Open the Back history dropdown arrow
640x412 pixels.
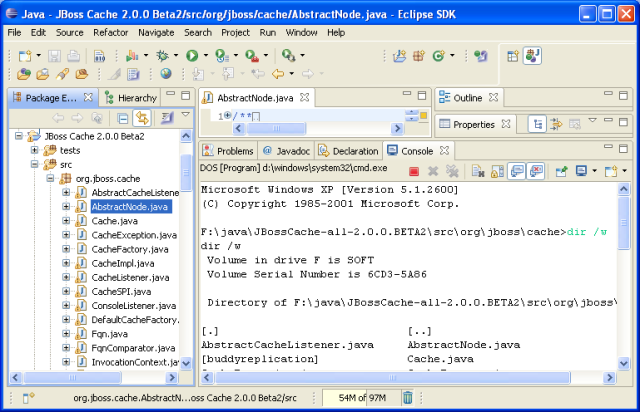pyautogui.click(x=291, y=73)
